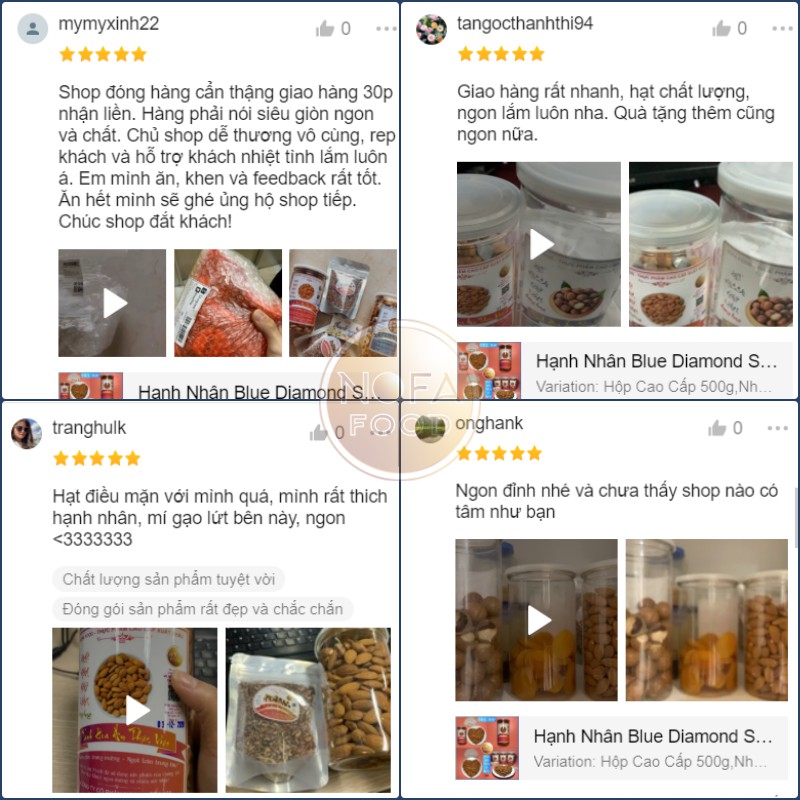The width and height of the screenshot is (800, 800).
Task: Open tangocthanhthi94's flower avatar
Action: pyautogui.click(x=431, y=29)
